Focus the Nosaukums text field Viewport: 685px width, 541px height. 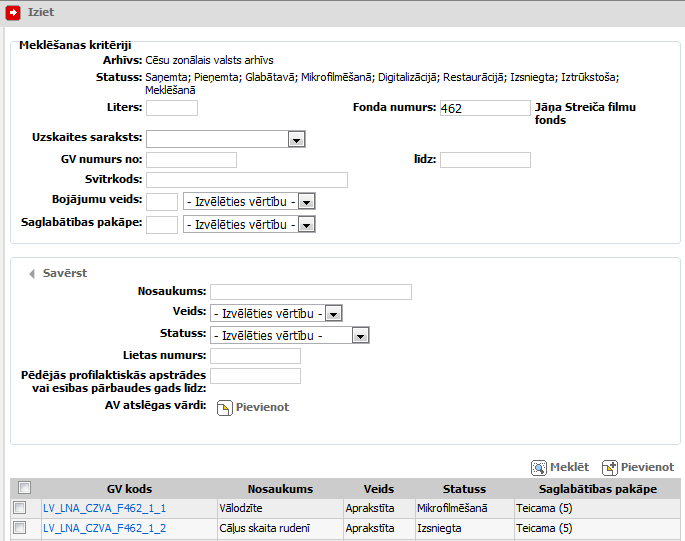(x=311, y=292)
